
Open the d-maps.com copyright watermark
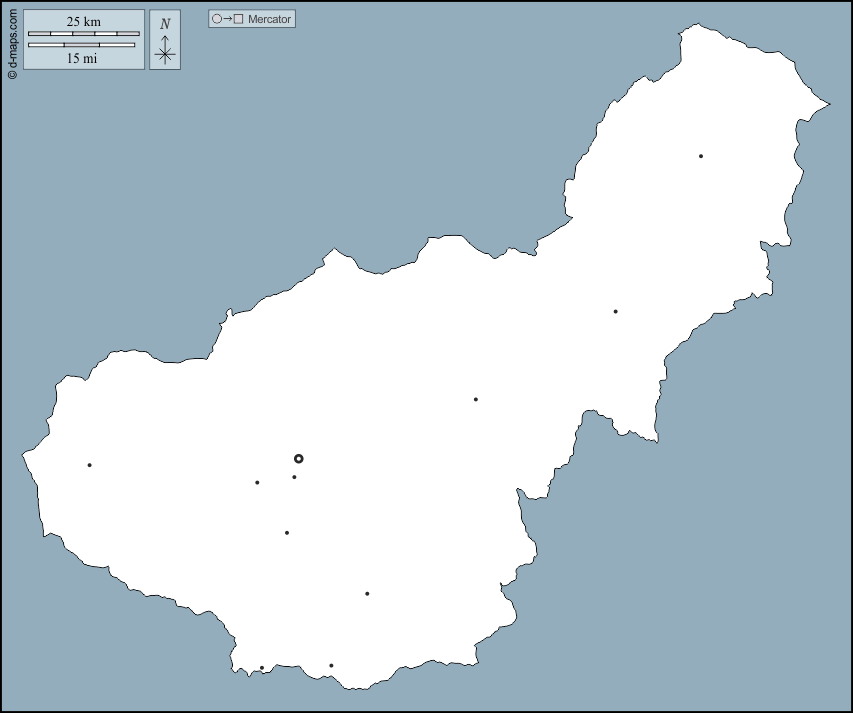point(12,42)
